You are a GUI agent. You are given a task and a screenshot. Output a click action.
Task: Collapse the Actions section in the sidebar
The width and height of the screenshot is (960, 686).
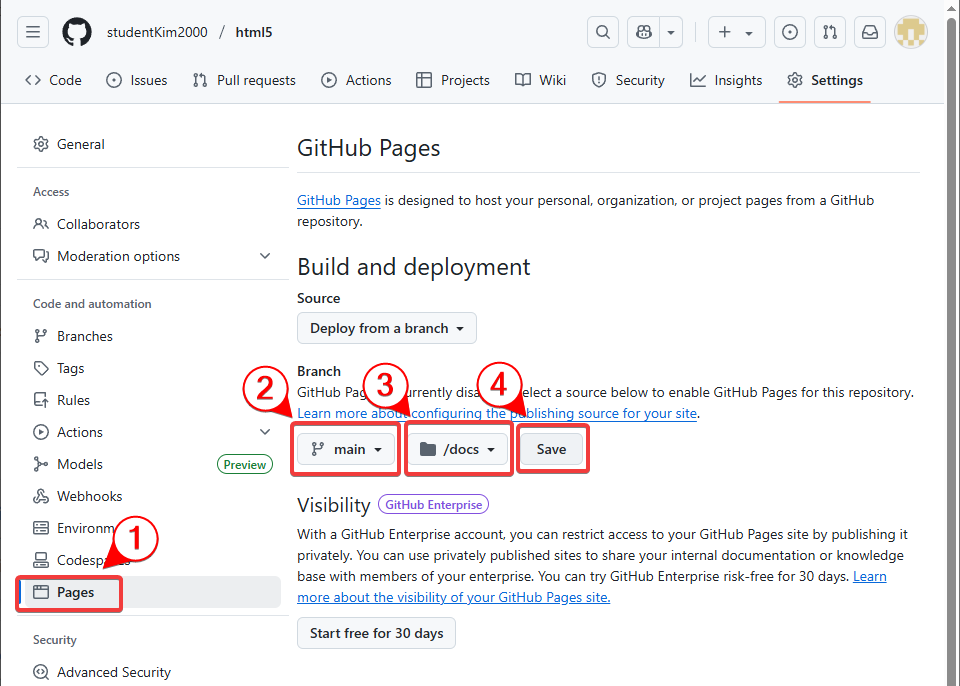(x=264, y=431)
